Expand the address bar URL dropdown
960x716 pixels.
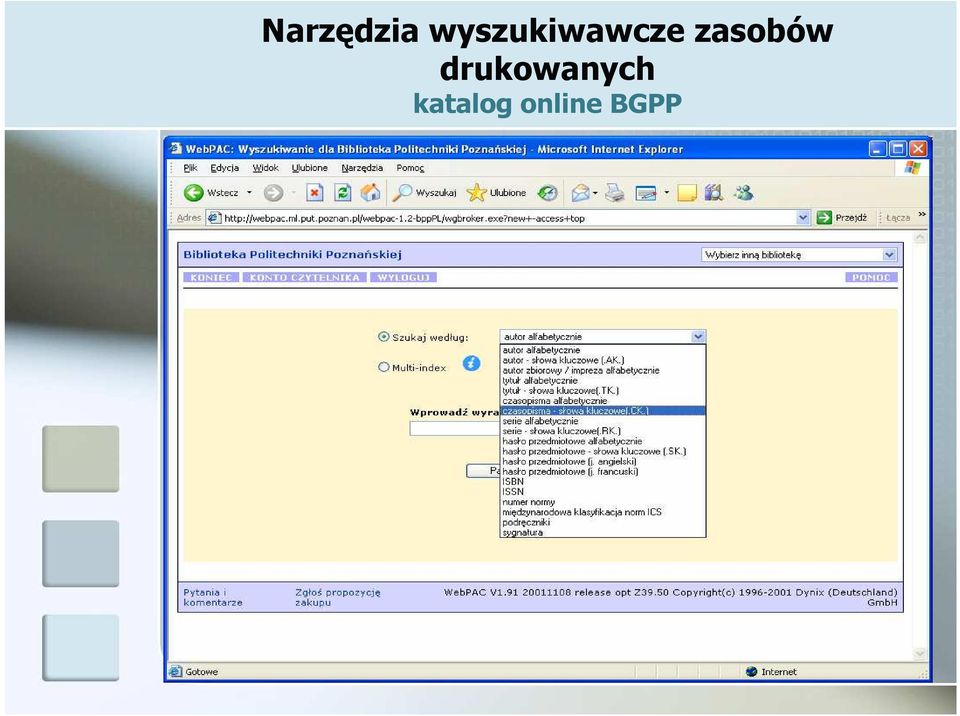point(803,217)
